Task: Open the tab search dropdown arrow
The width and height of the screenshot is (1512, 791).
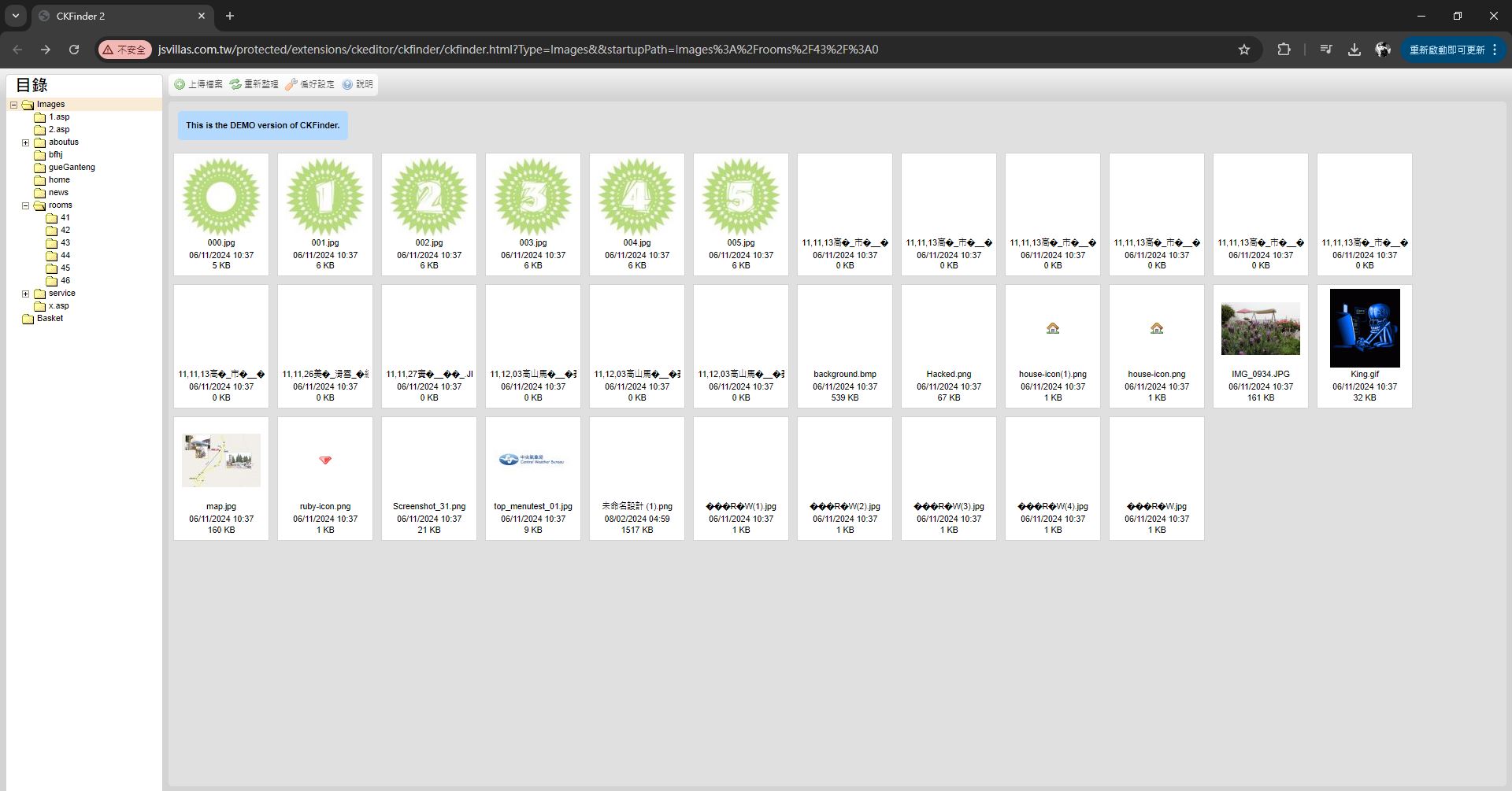Action: (15, 16)
